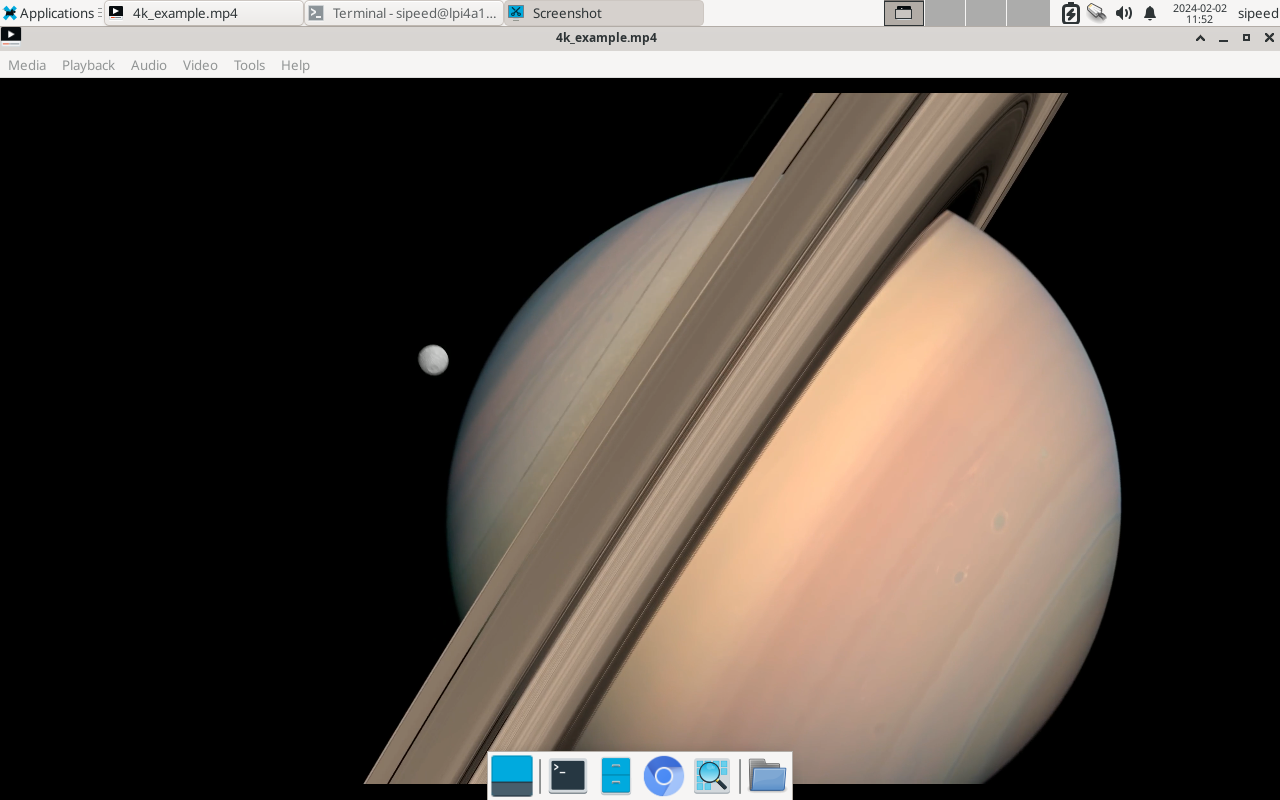Viewport: 1280px width, 800px height.
Task: Launch the Terminal from the dock
Action: pyautogui.click(x=568, y=776)
